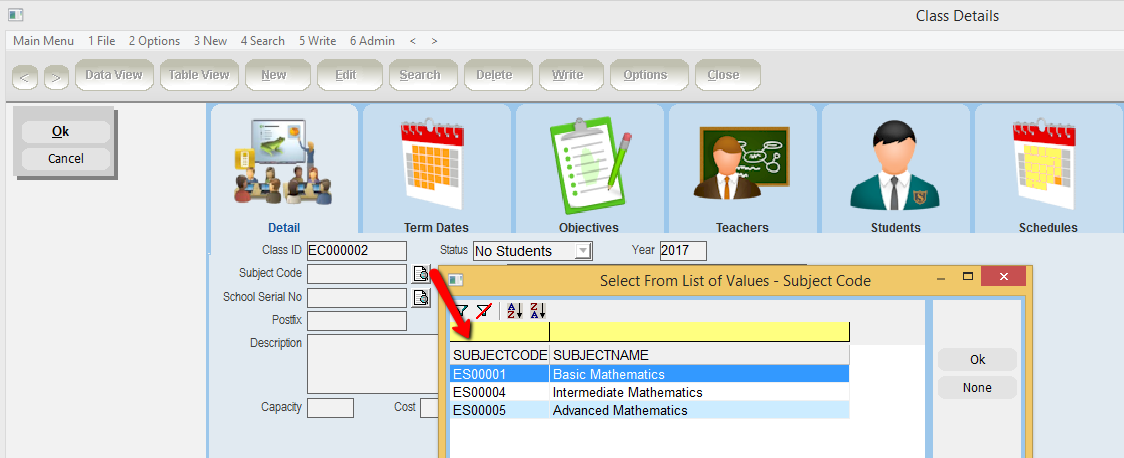
Task: Sort list descending Z to A
Action: (x=538, y=311)
